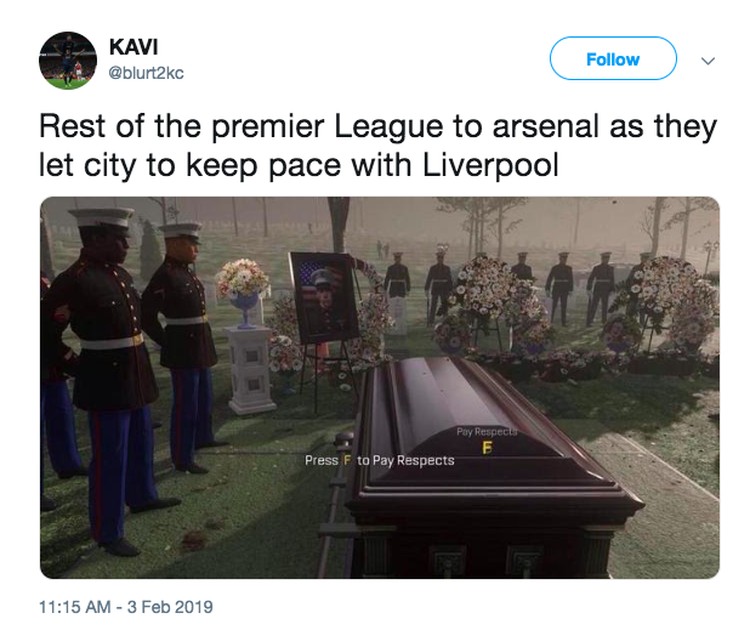This screenshot has height=630, width=750.
Task: Click the Follow button
Action: pos(613,59)
